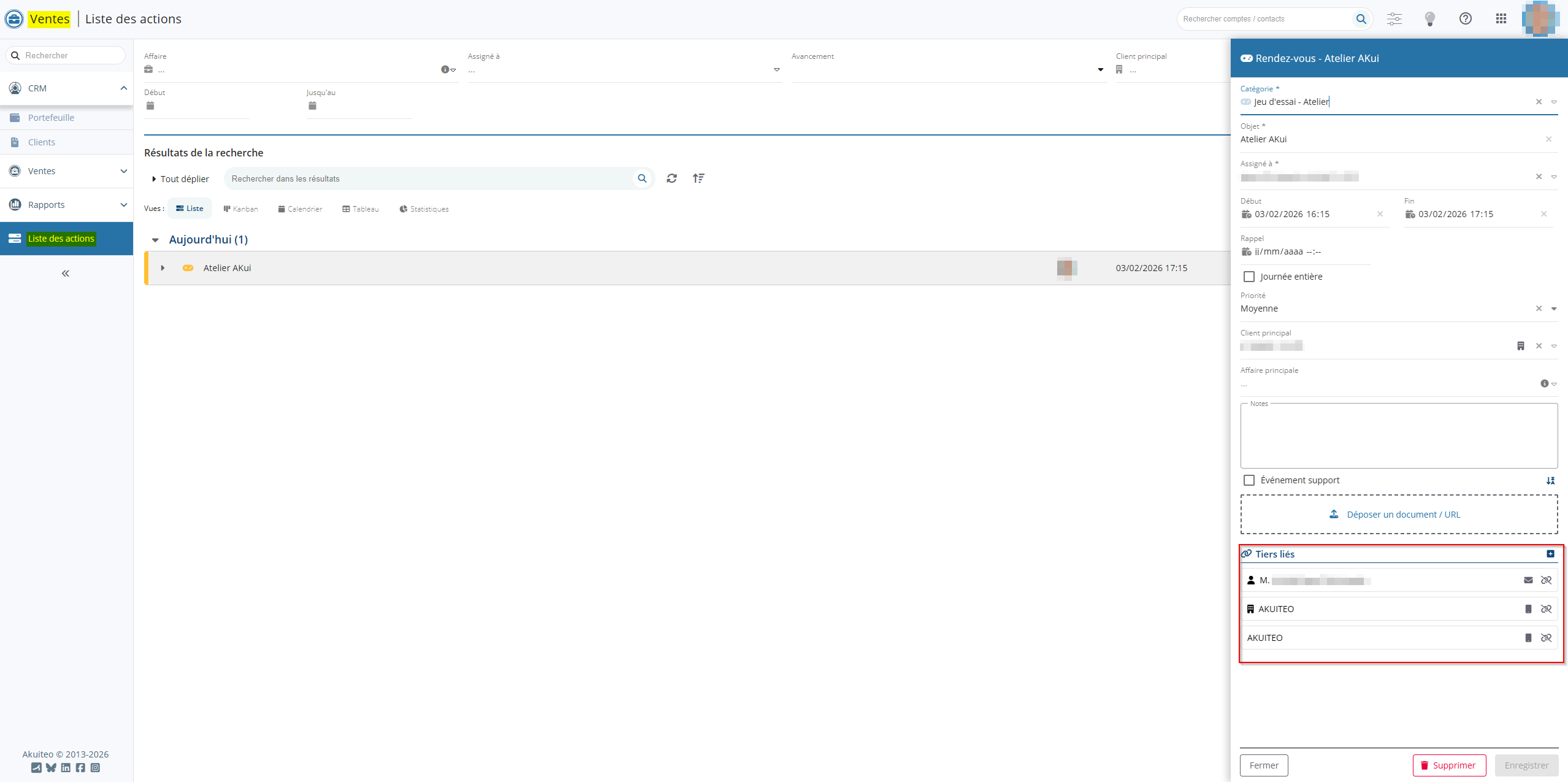Switch to the Calendrier view
Viewport: 1568px width, 782px height.
pos(300,209)
